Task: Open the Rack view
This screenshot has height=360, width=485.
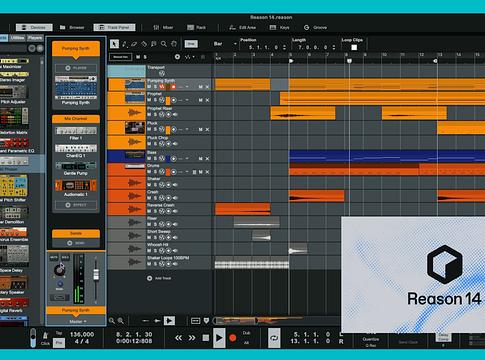Action: click(197, 27)
